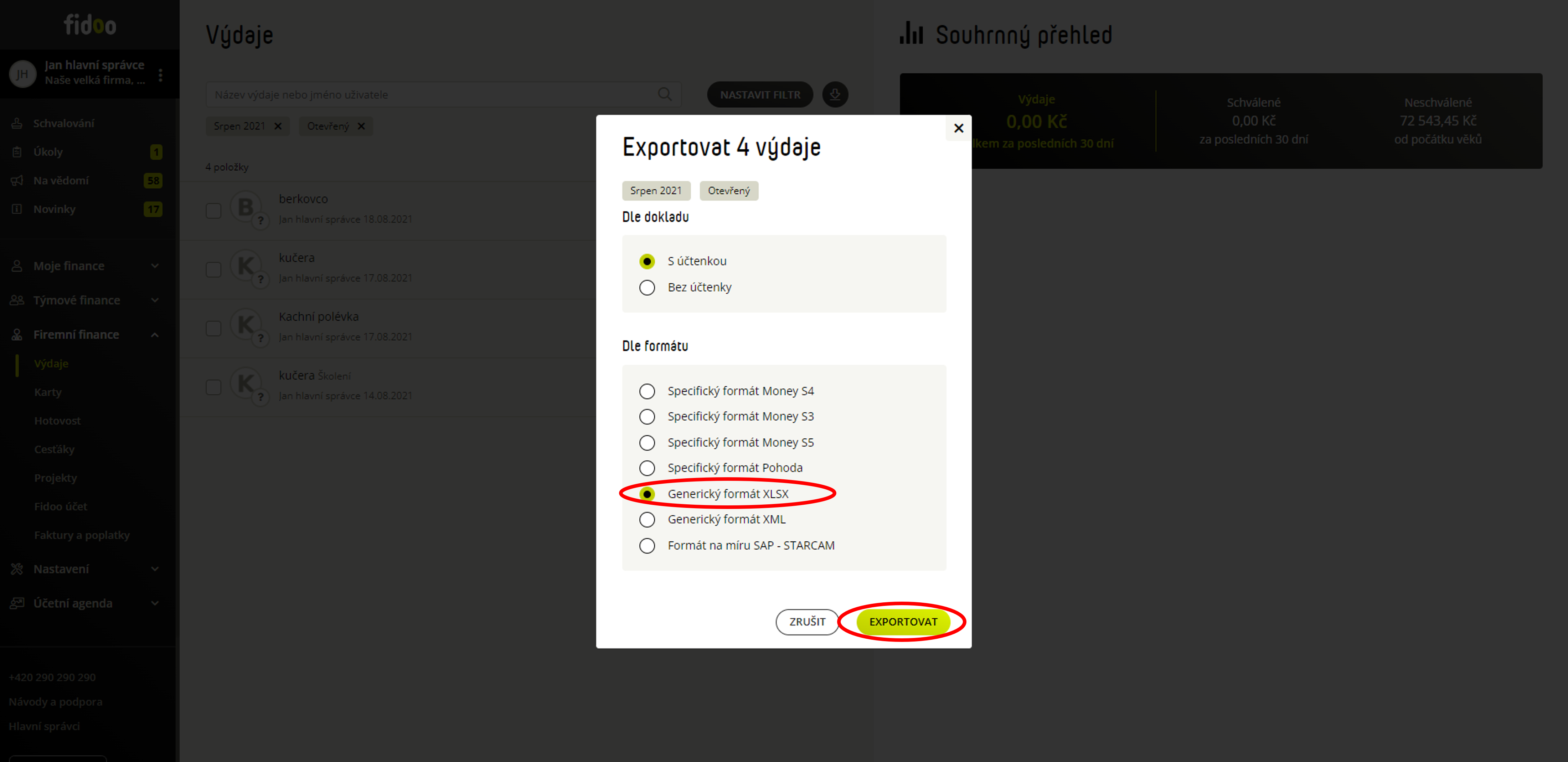Open the Cesťáky submenu item

coord(54,450)
